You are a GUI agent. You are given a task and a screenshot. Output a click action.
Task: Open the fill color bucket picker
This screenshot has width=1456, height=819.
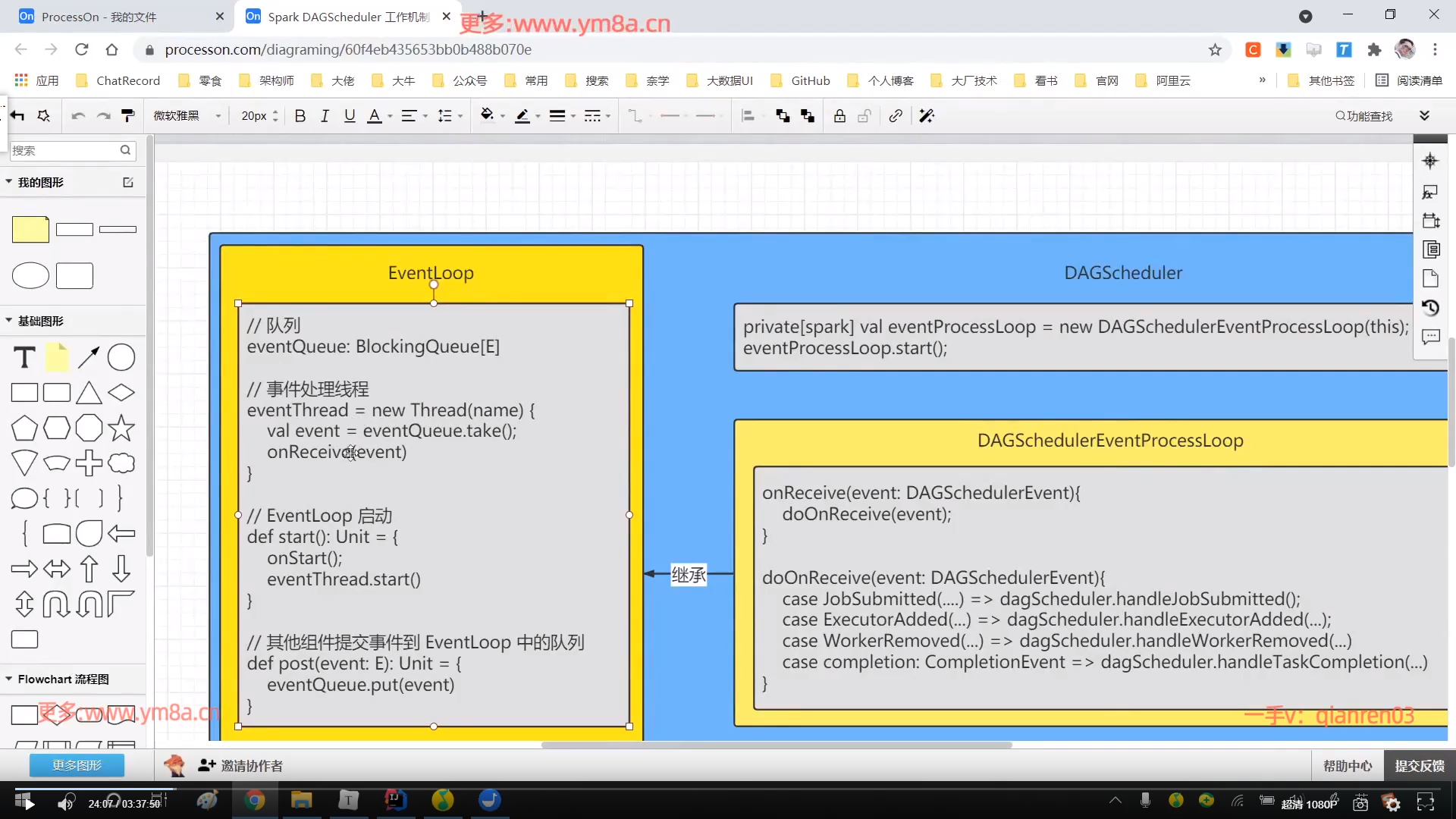487,115
